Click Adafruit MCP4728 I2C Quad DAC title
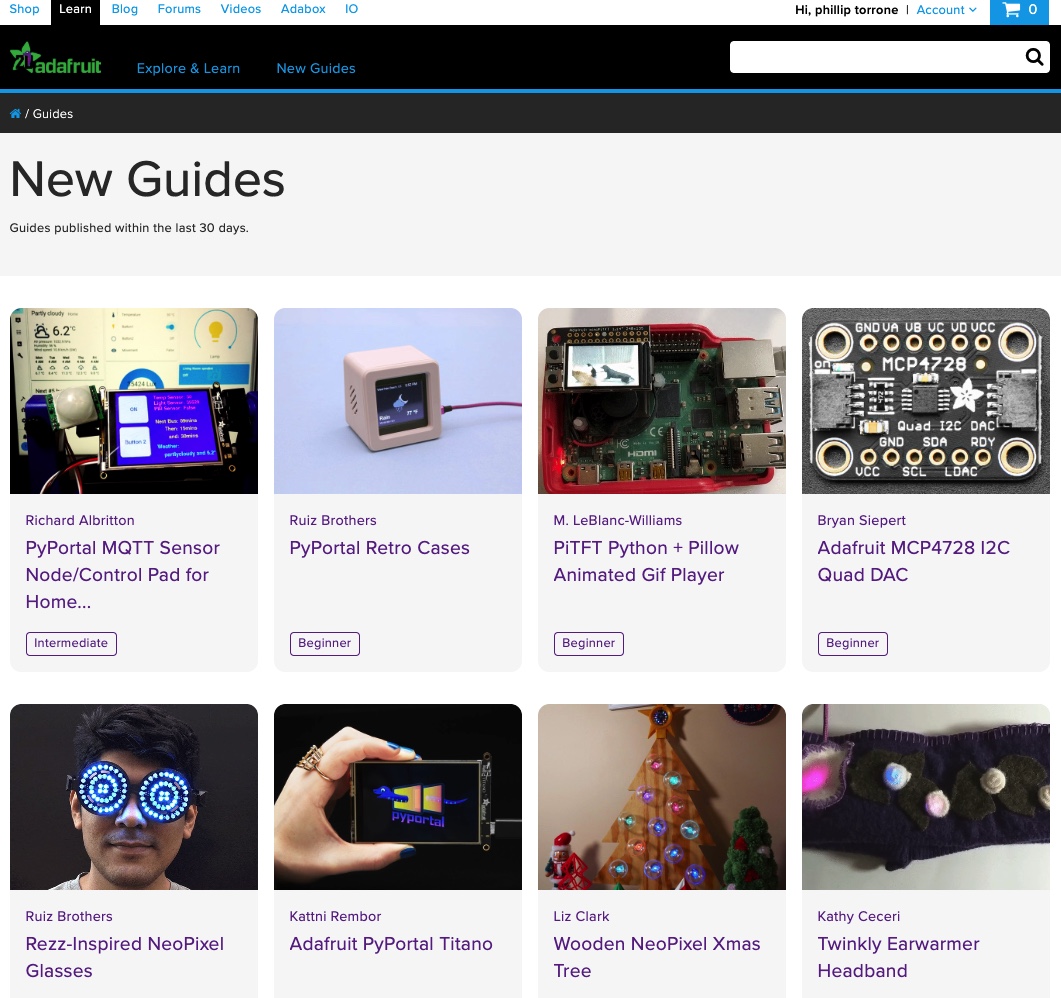This screenshot has width=1061, height=998. [x=913, y=561]
